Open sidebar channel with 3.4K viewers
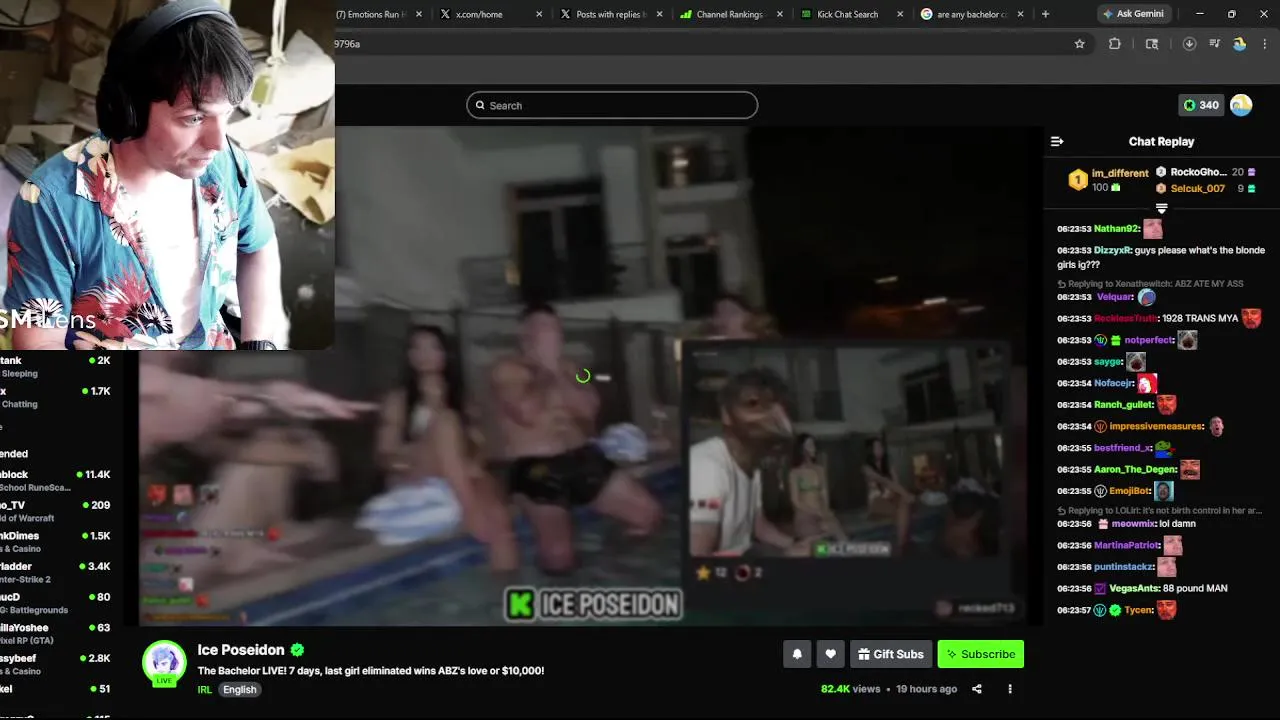The image size is (1280, 720). 56,572
